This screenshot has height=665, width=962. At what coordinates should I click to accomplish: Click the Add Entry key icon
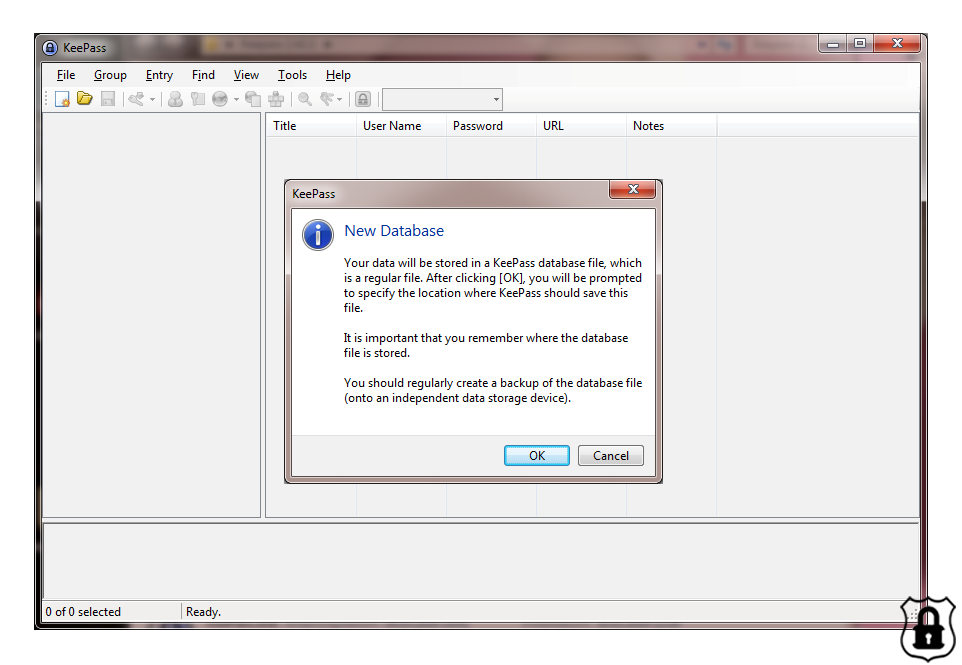136,99
